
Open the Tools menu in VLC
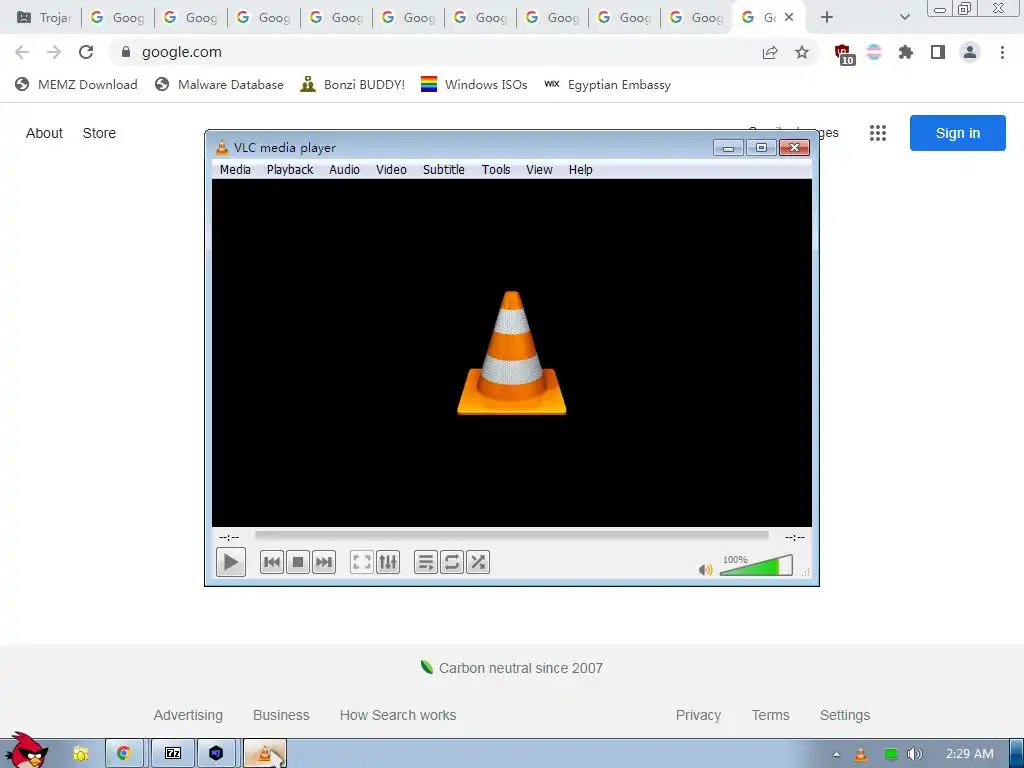coord(496,170)
